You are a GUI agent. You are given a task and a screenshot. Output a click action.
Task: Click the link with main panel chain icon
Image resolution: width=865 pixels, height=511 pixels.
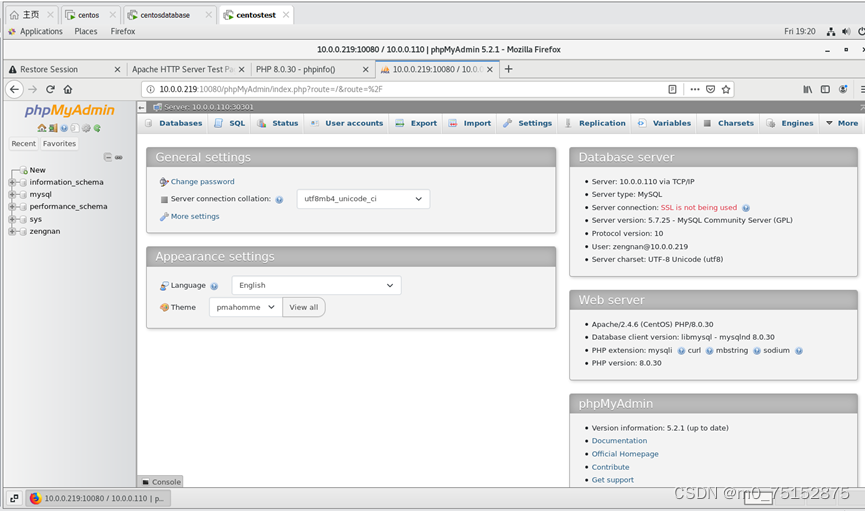[119, 157]
